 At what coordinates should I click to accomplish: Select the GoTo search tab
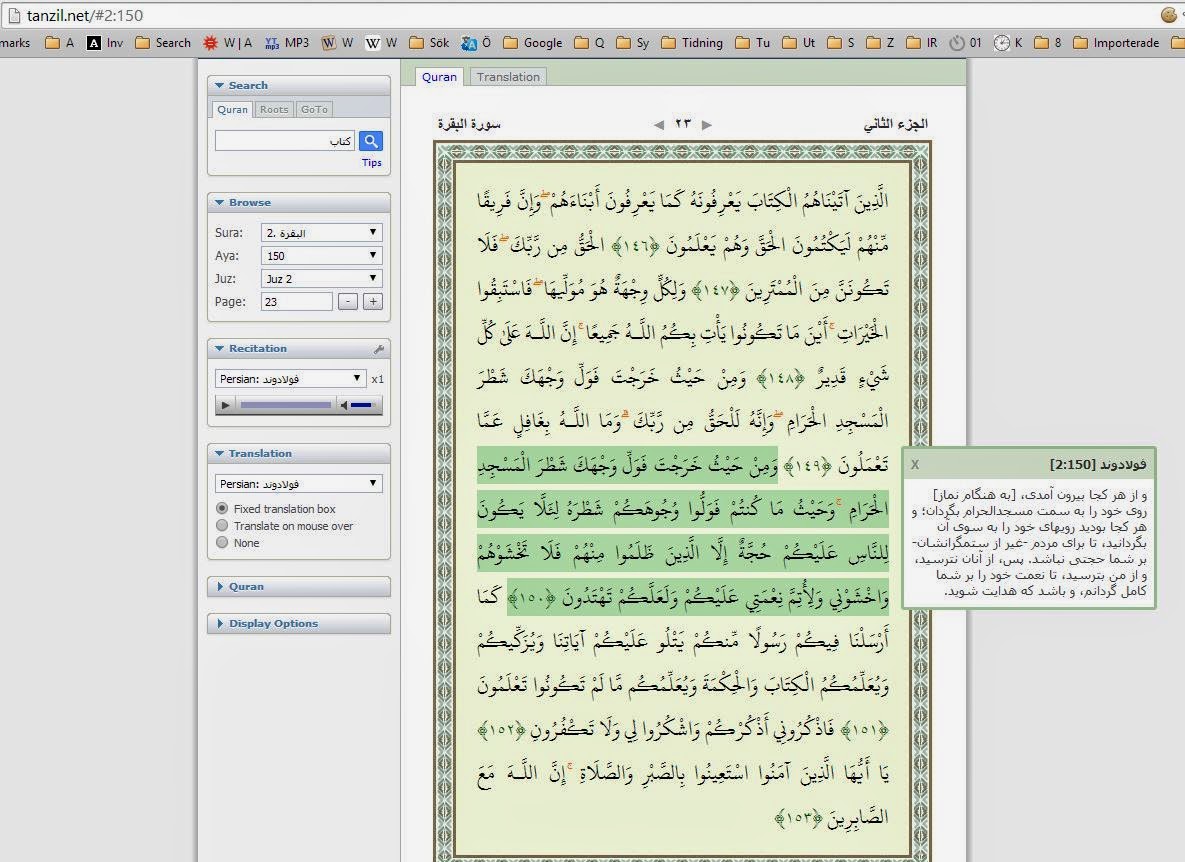click(x=314, y=110)
